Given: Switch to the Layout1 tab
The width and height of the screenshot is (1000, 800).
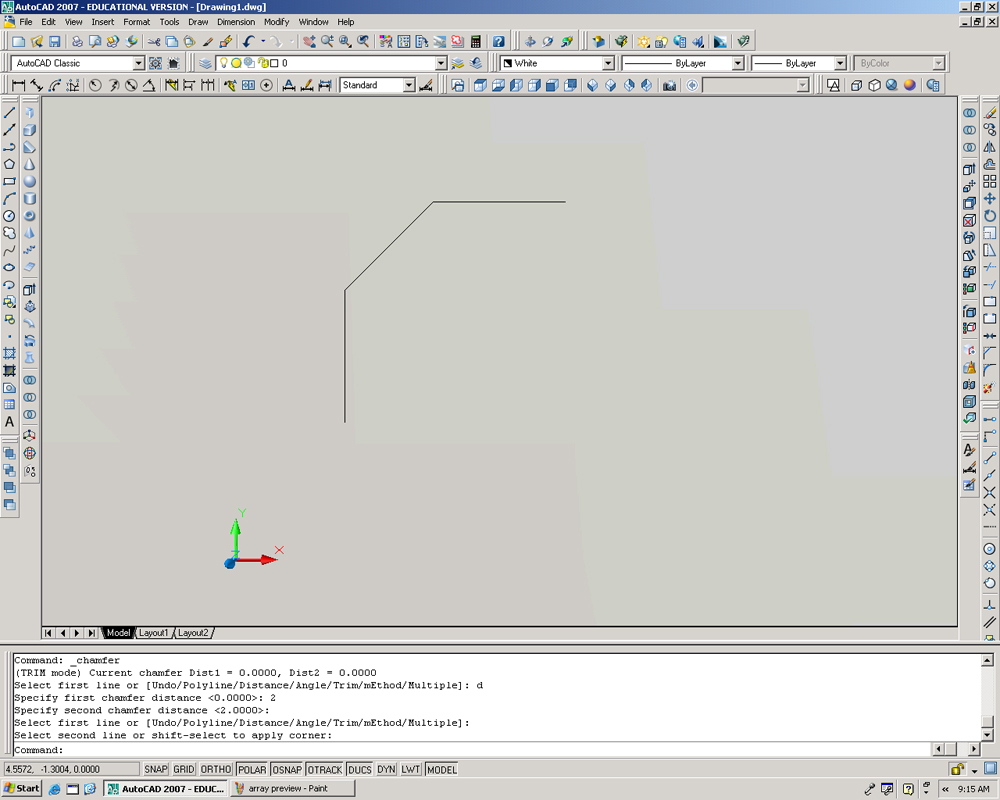Looking at the screenshot, I should coord(155,632).
